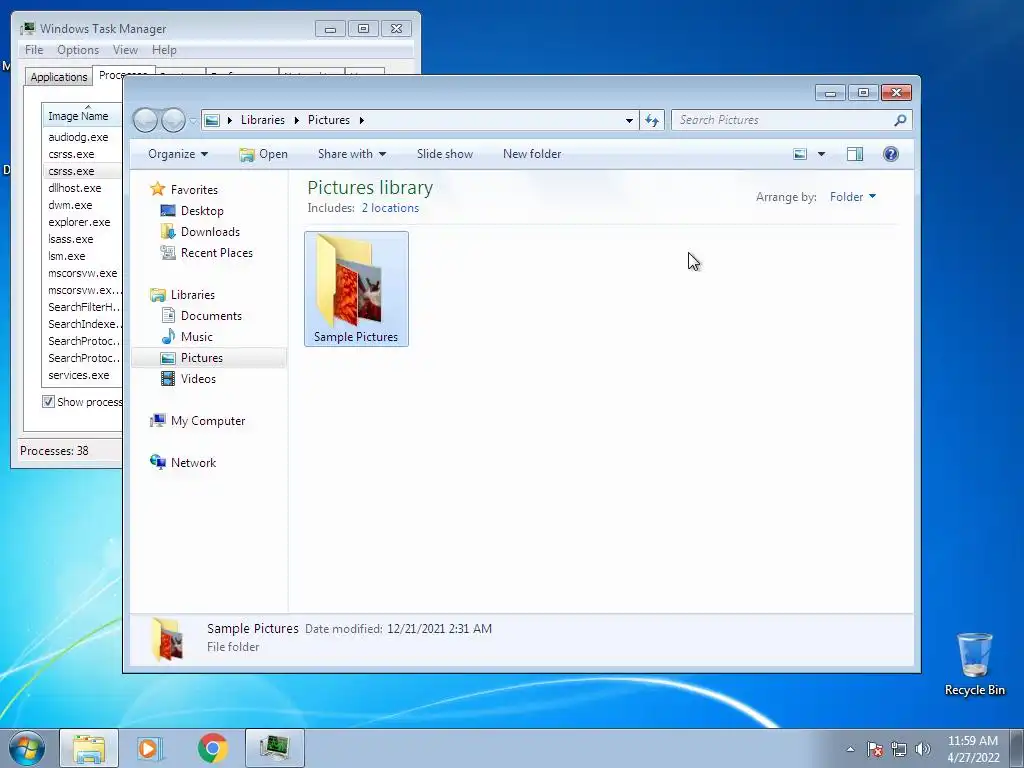Click the Open toolbar button
The image size is (1024, 768).
pos(263,154)
